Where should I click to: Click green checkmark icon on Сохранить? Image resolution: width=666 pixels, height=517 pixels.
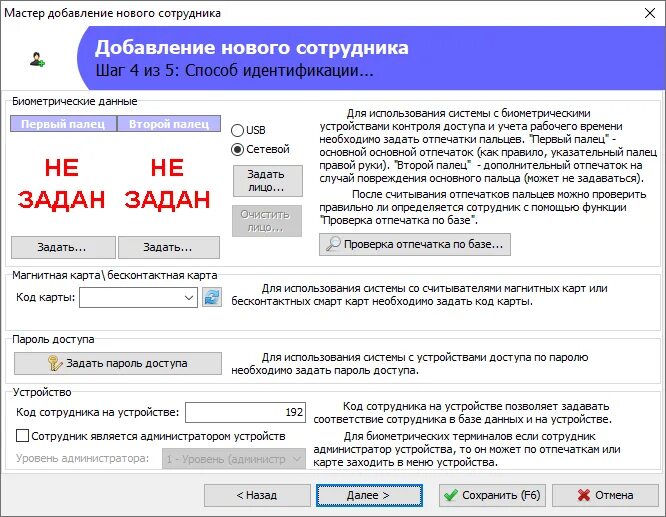pos(451,495)
